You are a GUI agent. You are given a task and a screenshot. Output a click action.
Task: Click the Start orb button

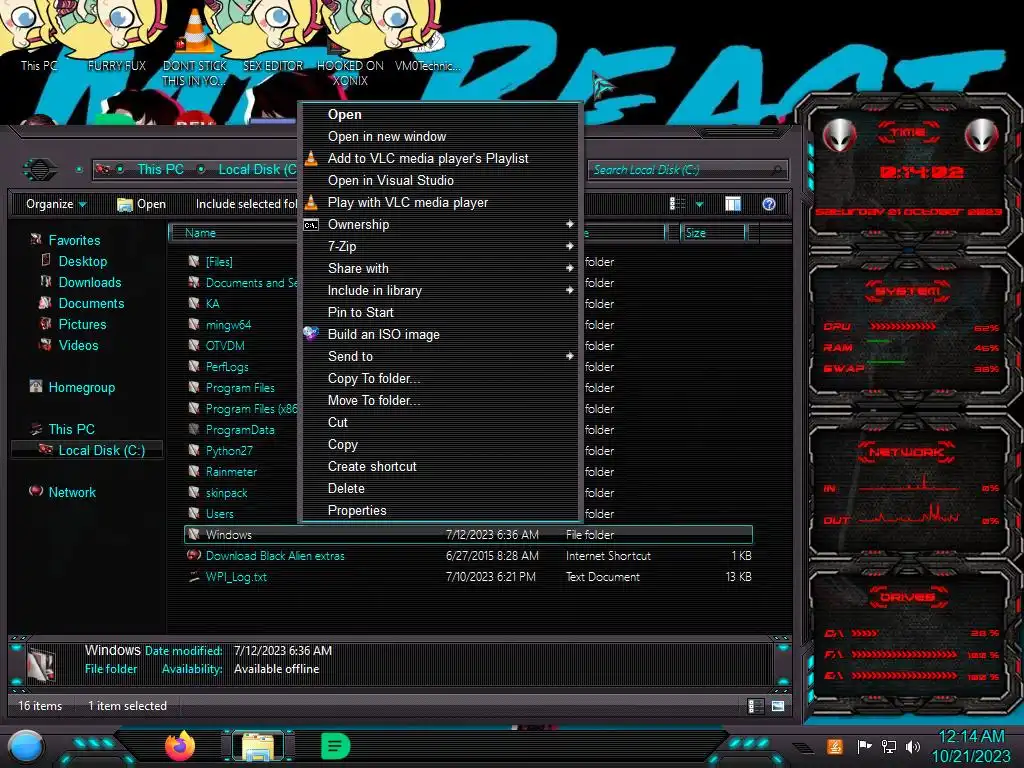click(26, 747)
